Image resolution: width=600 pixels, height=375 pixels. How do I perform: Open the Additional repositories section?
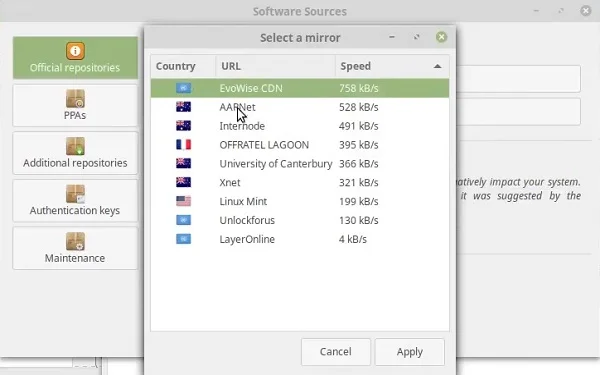coord(75,153)
